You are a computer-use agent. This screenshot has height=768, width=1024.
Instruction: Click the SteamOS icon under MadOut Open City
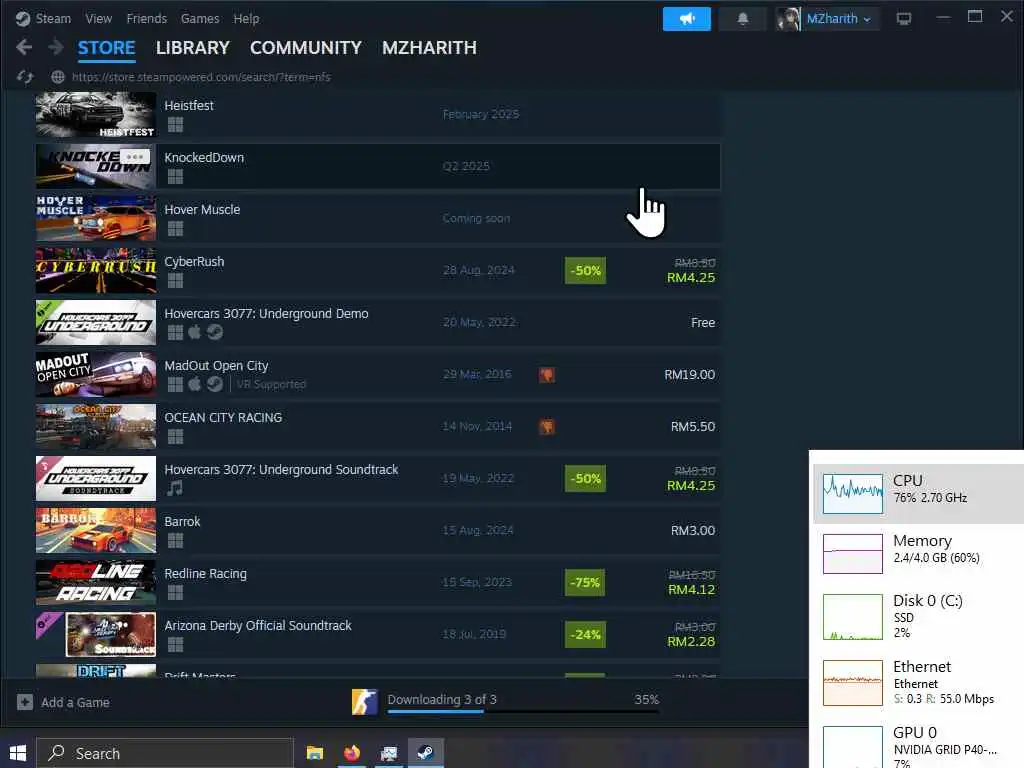point(215,384)
